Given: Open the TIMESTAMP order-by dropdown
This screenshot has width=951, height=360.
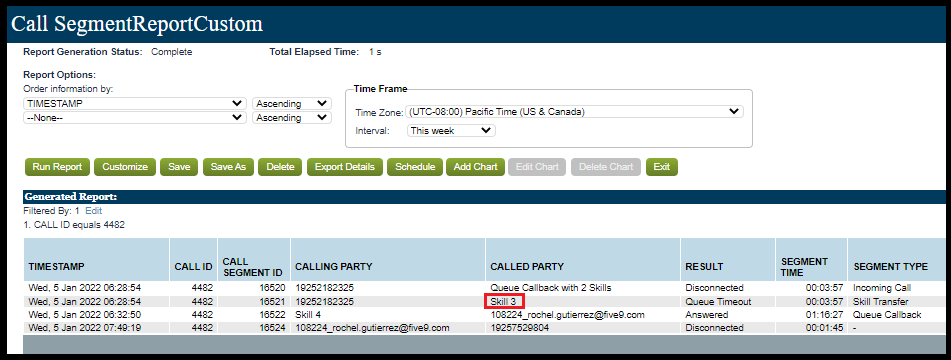Looking at the screenshot, I should click(135, 104).
